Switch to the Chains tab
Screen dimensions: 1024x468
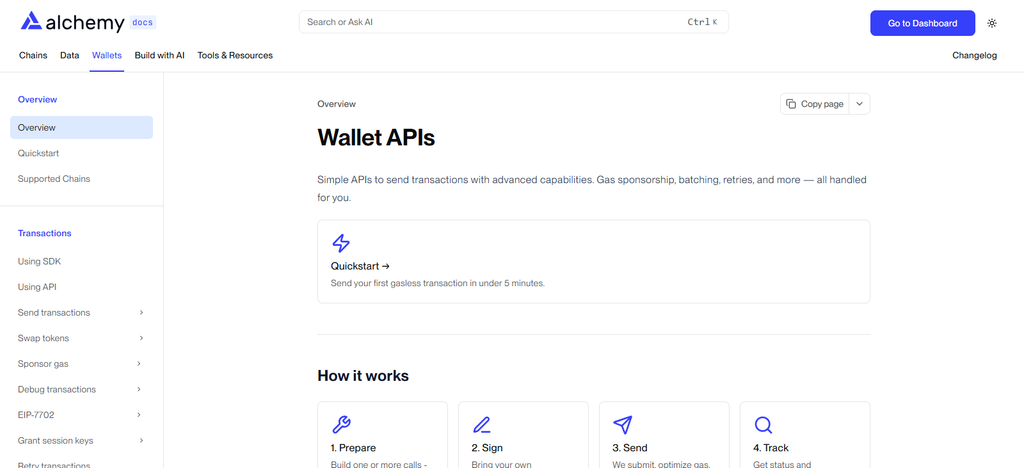click(x=33, y=55)
